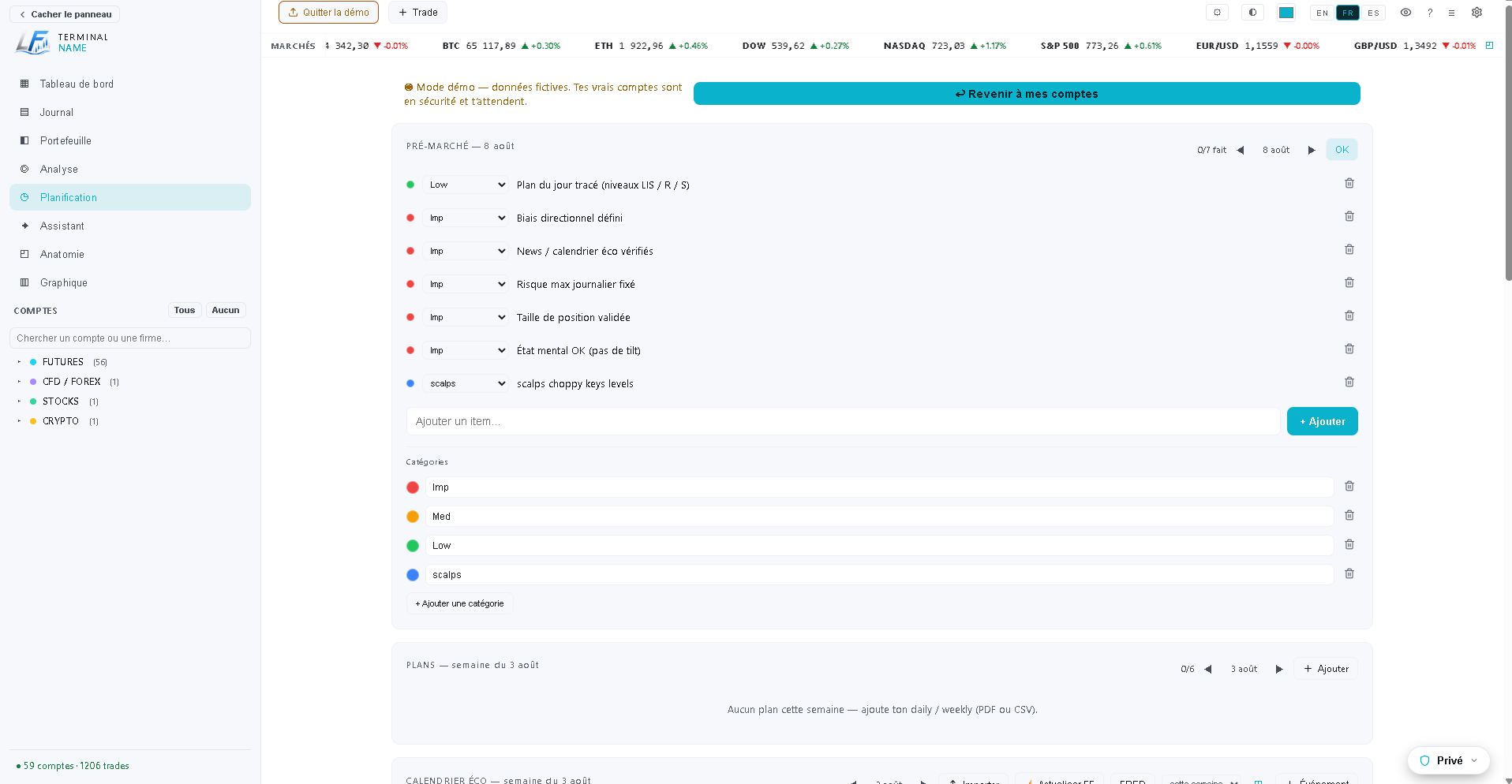1512x784 pixels.
Task: Go to Portefeuille section
Action: tap(130, 140)
